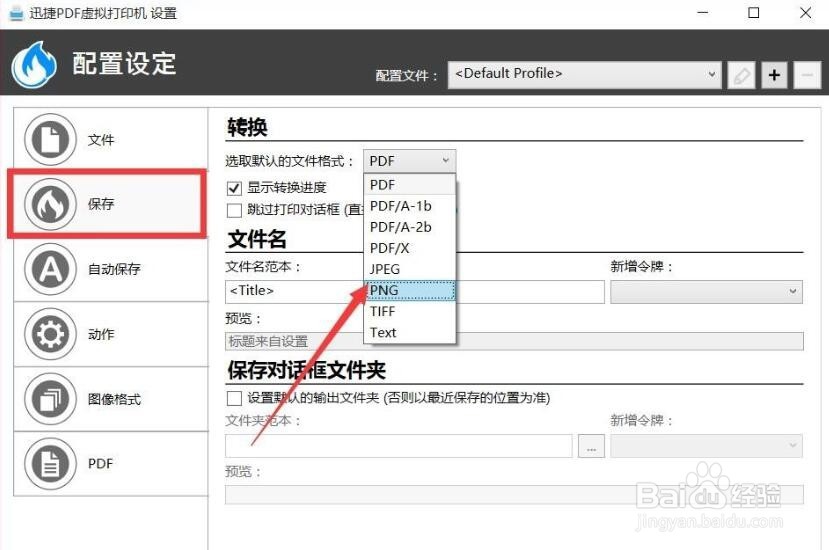Choose PDF/A-1b in the format list
Image resolution: width=829 pixels, height=550 pixels.
(x=410, y=206)
